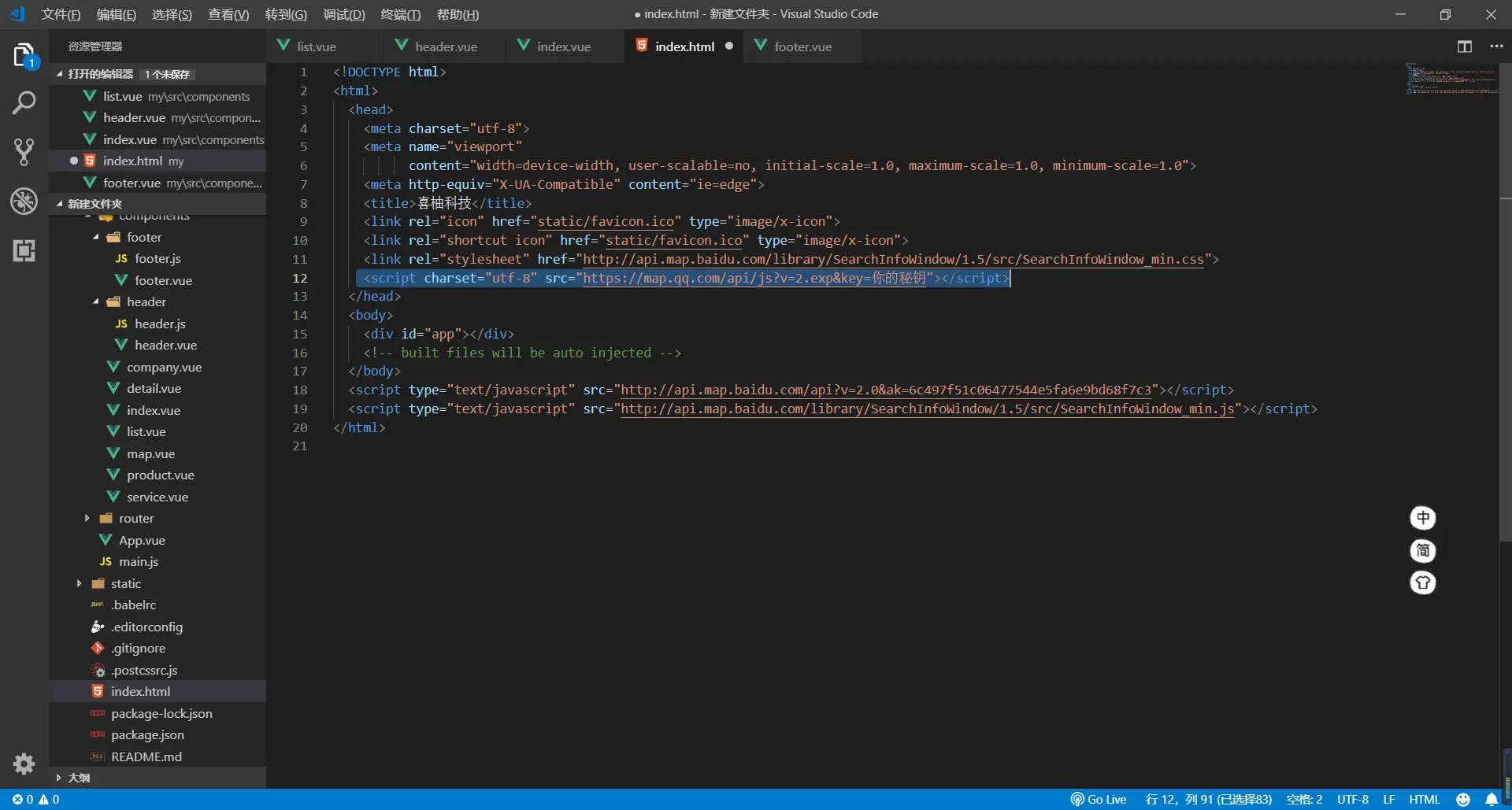Change file encoding UTF-8
This screenshot has height=810, width=1512.
(x=1353, y=800)
